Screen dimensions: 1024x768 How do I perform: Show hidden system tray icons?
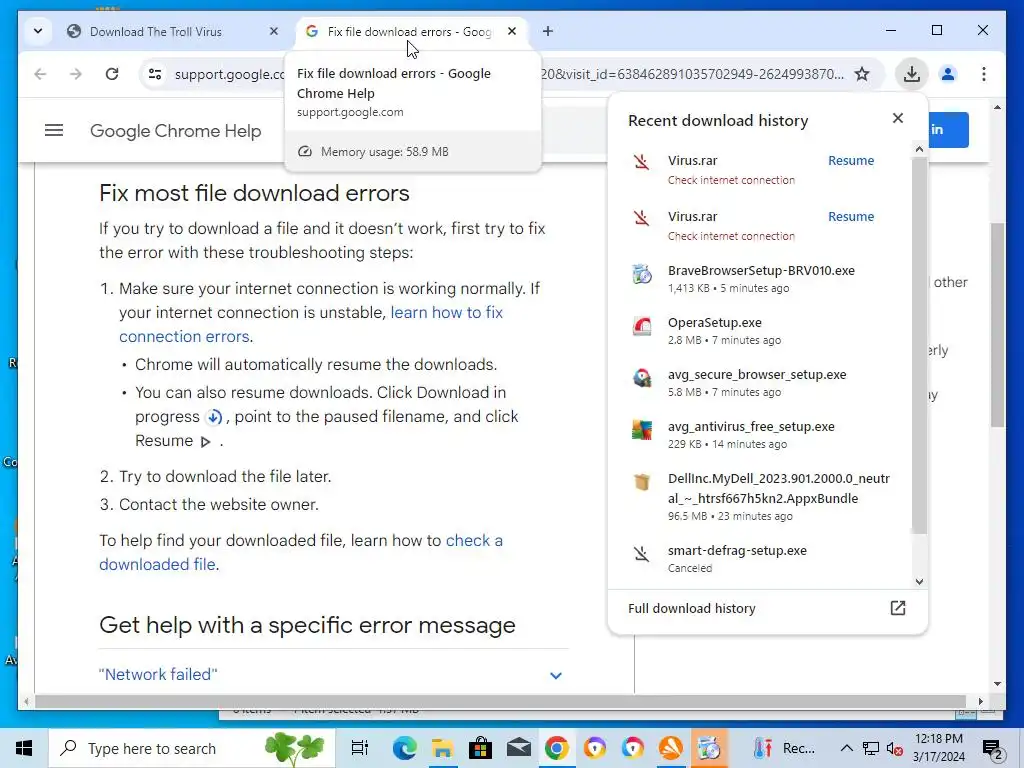[x=846, y=748]
